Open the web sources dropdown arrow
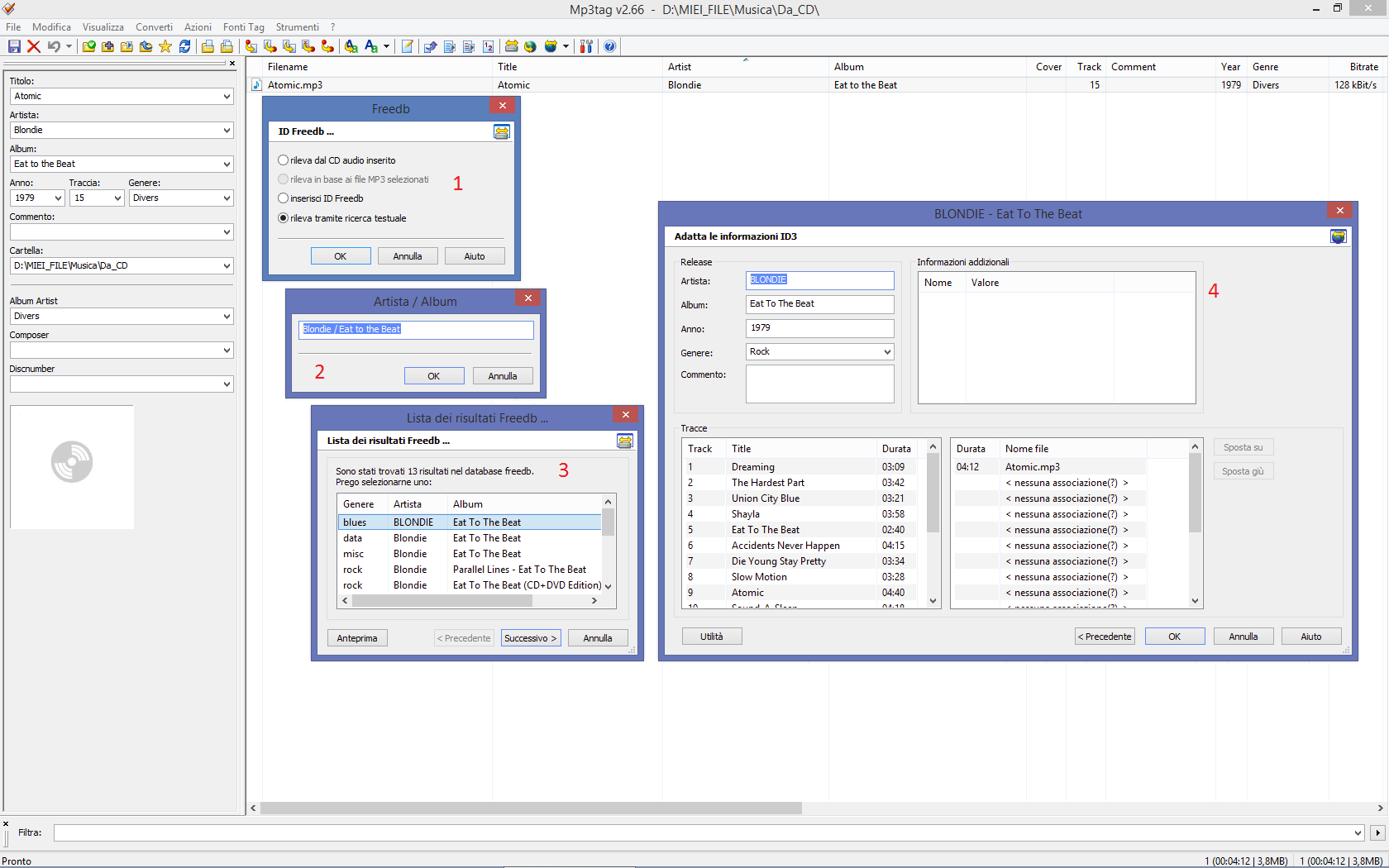 (566, 46)
